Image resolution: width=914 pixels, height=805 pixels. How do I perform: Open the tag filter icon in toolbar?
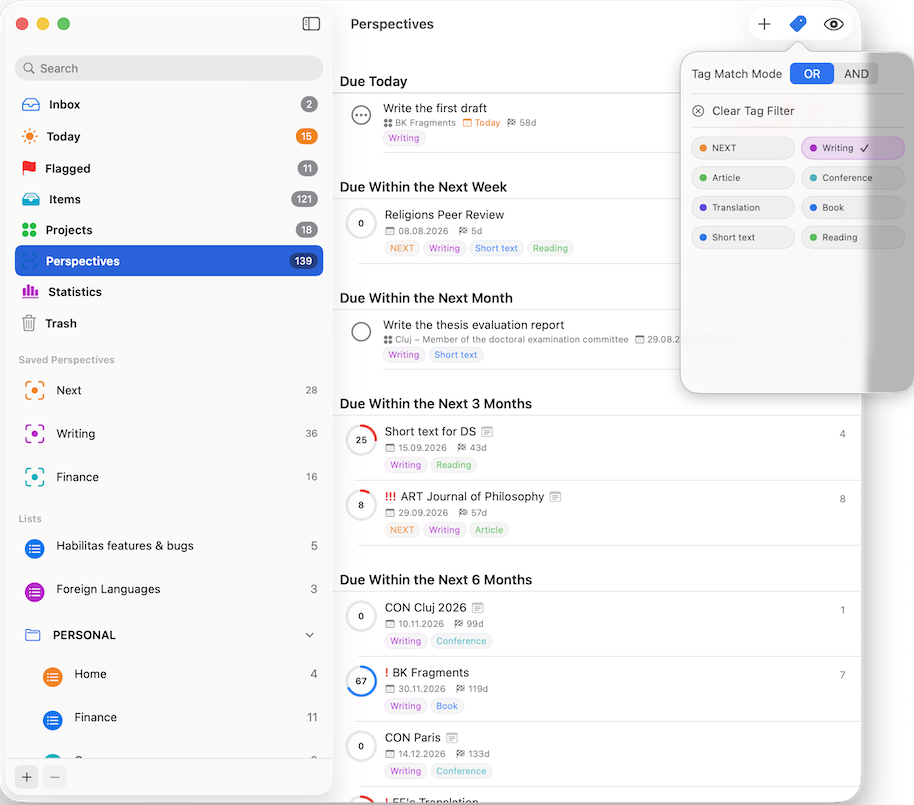click(797, 24)
